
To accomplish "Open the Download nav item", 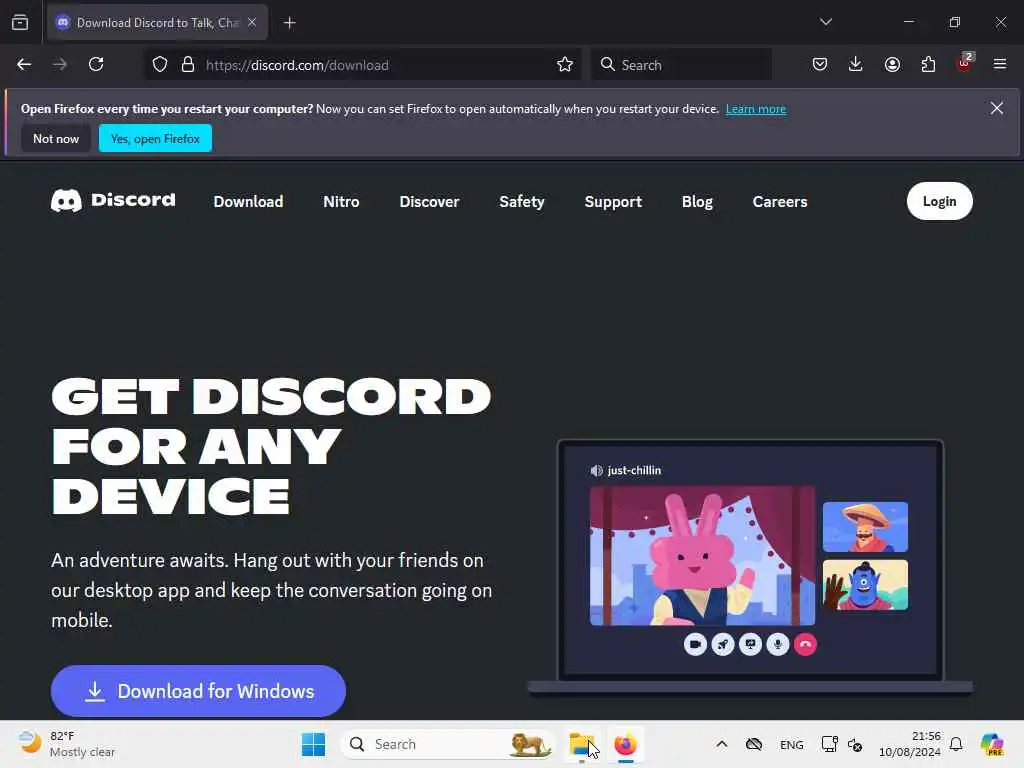I will (x=248, y=202).
